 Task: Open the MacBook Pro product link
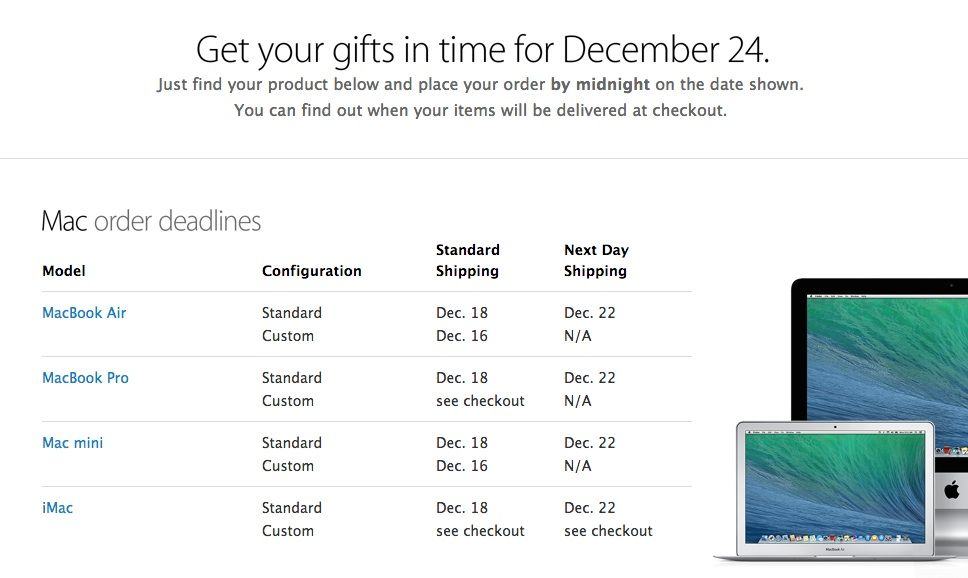(85, 378)
